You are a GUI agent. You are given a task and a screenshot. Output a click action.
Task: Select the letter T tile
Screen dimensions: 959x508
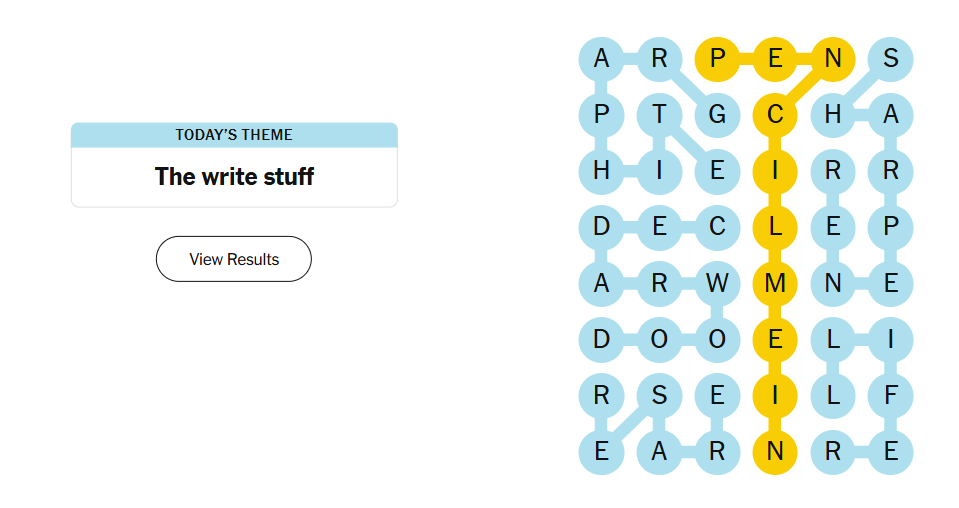pyautogui.click(x=659, y=115)
